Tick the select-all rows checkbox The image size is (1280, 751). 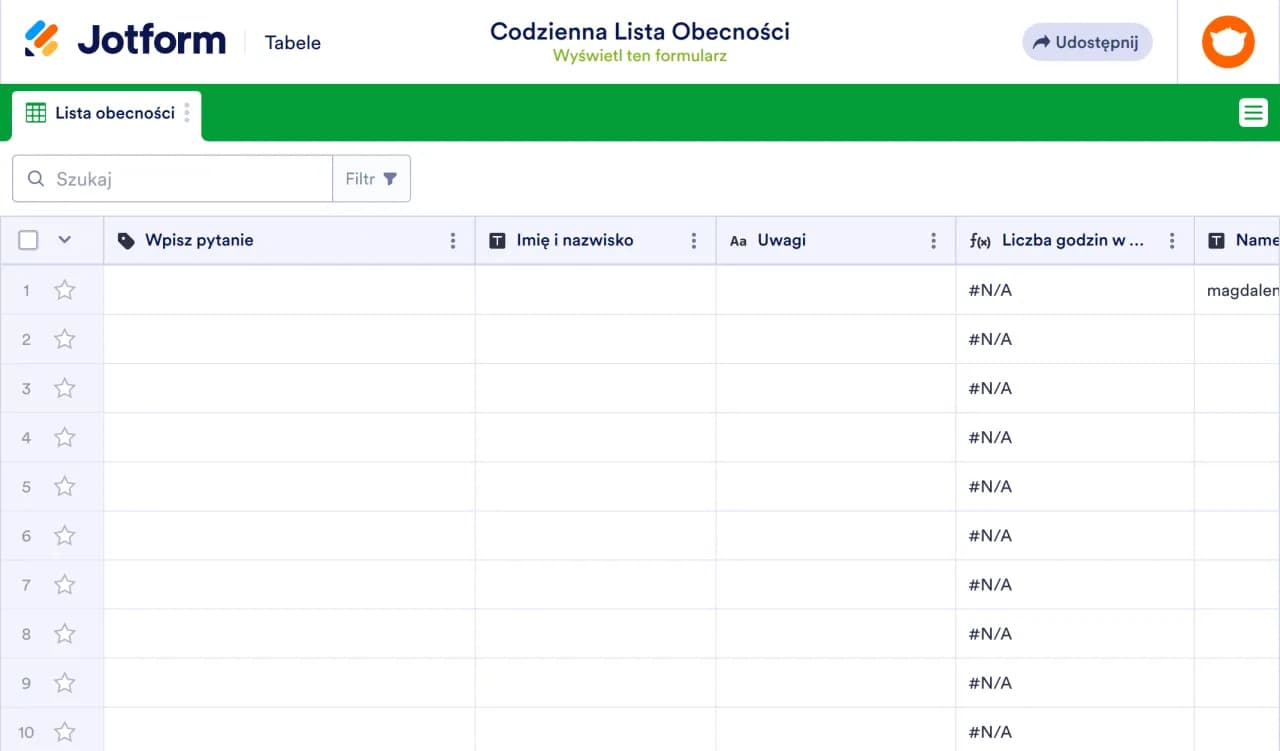click(x=29, y=240)
